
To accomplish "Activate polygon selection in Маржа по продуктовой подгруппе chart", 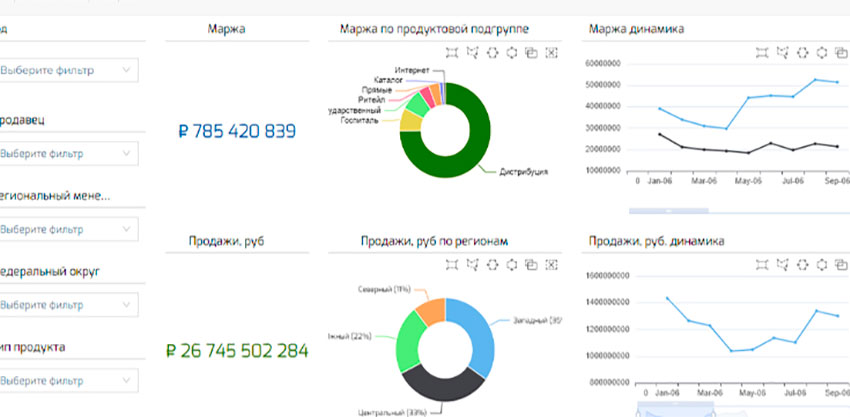I will [473, 53].
